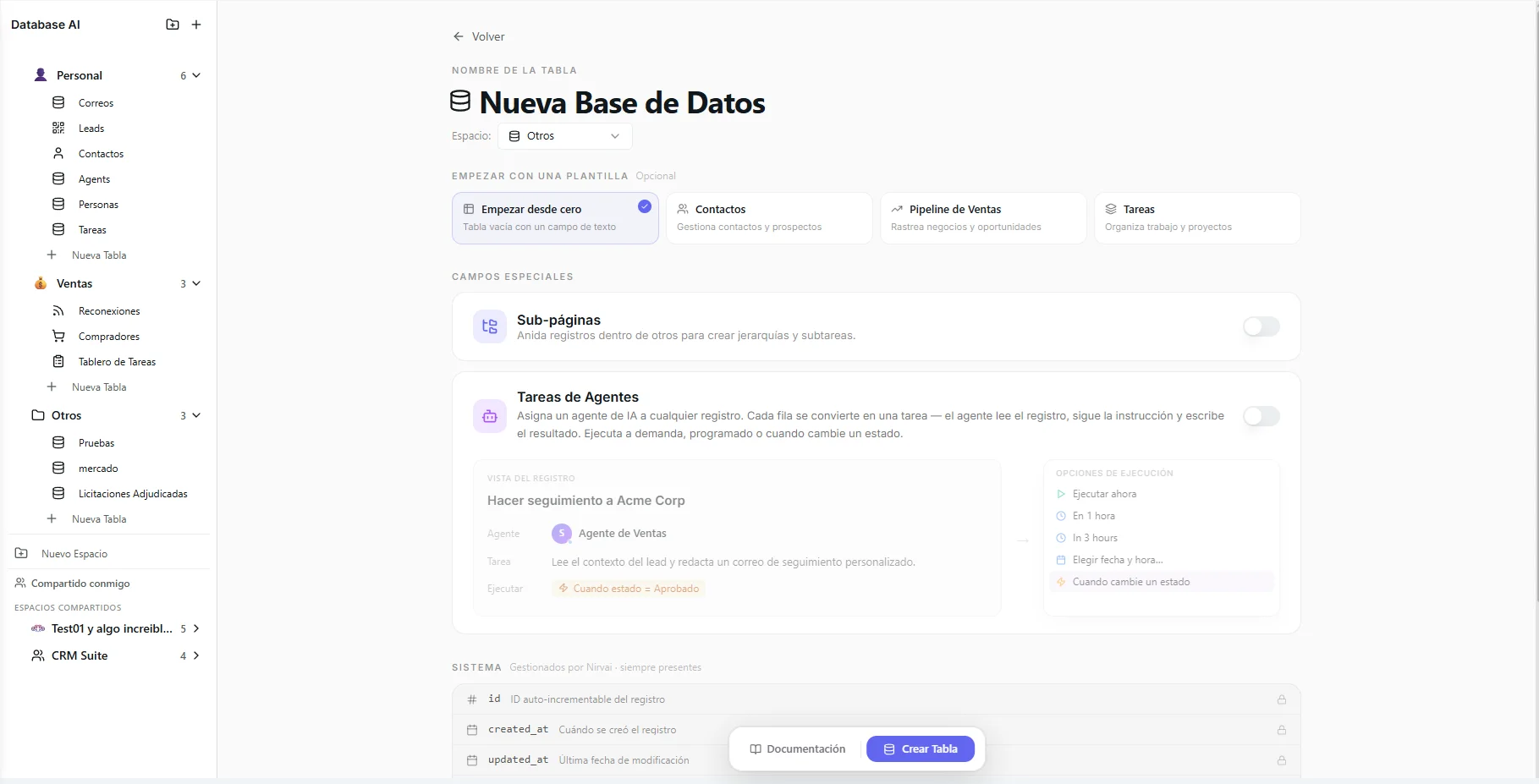Screen dimensions: 1539x784
Task: Enable the Sub-páginas toggle
Action: click(x=1261, y=326)
